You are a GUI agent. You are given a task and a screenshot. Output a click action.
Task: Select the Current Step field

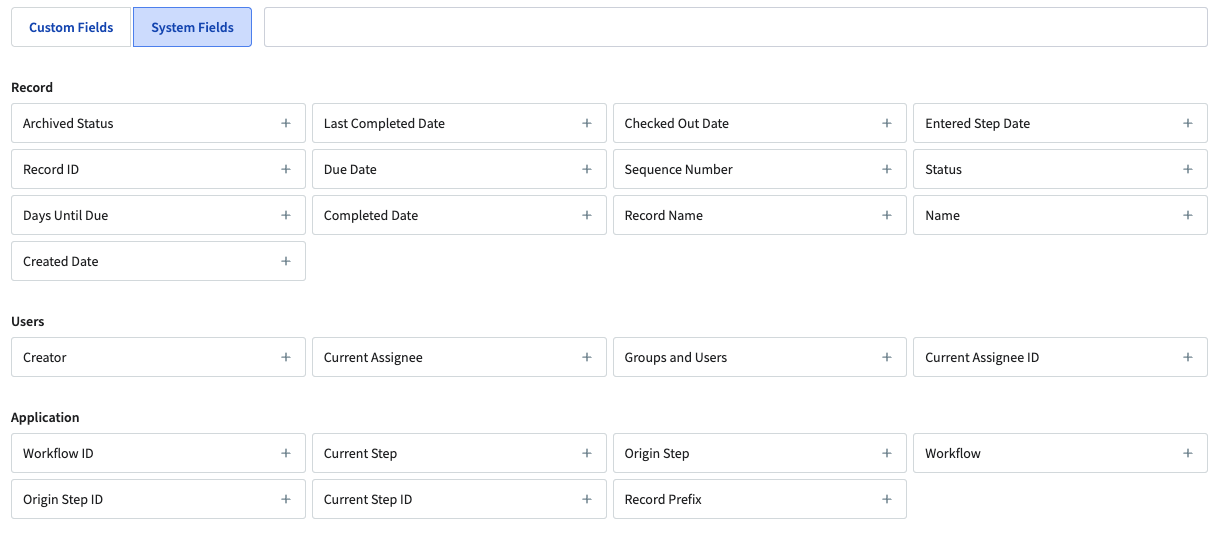(x=440, y=454)
